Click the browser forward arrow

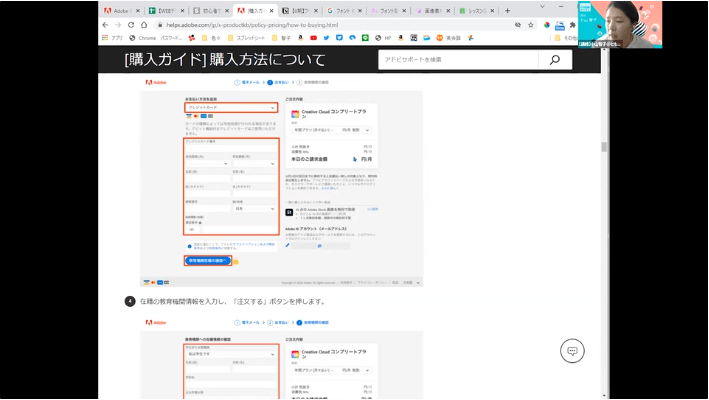coord(118,24)
